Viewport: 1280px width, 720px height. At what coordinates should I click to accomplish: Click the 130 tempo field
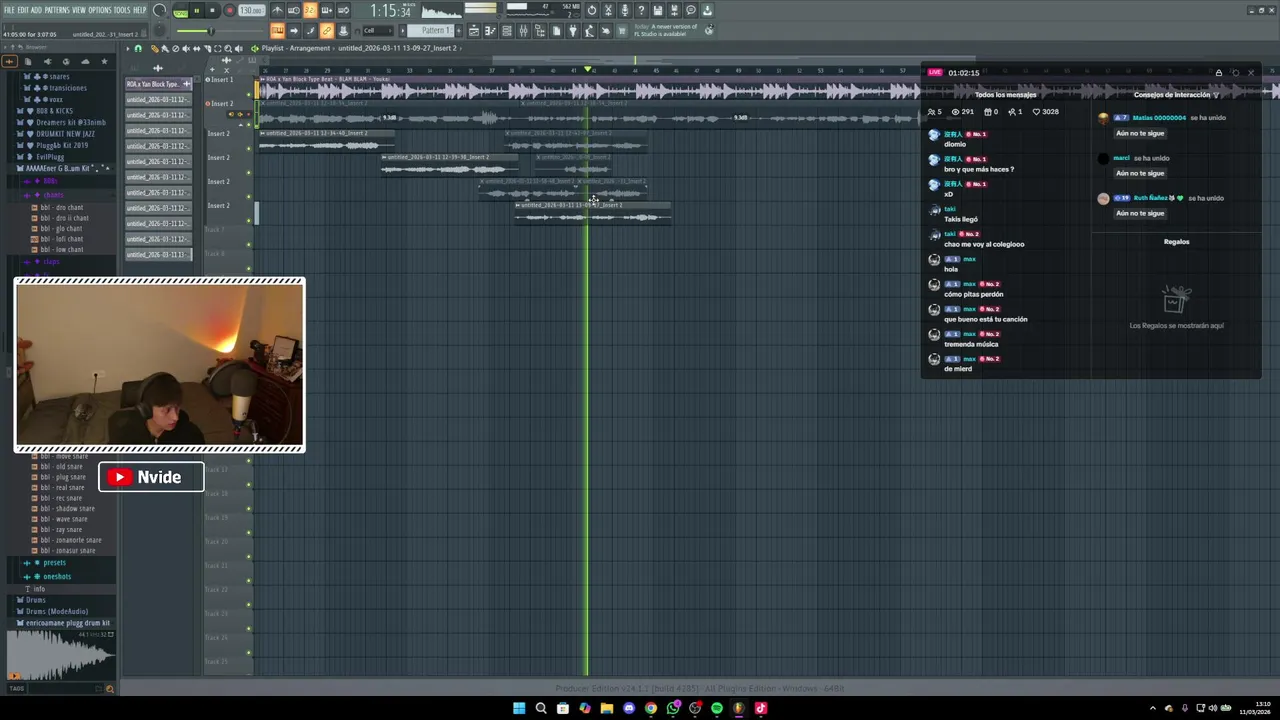[251, 10]
